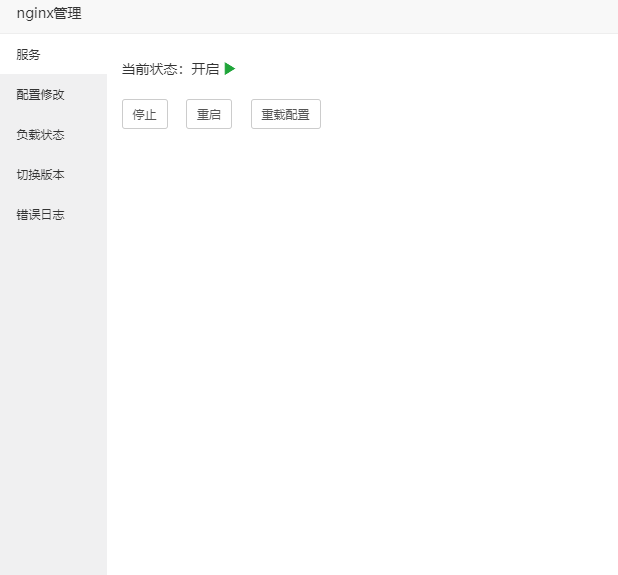Click the 重启 button

pos(209,114)
